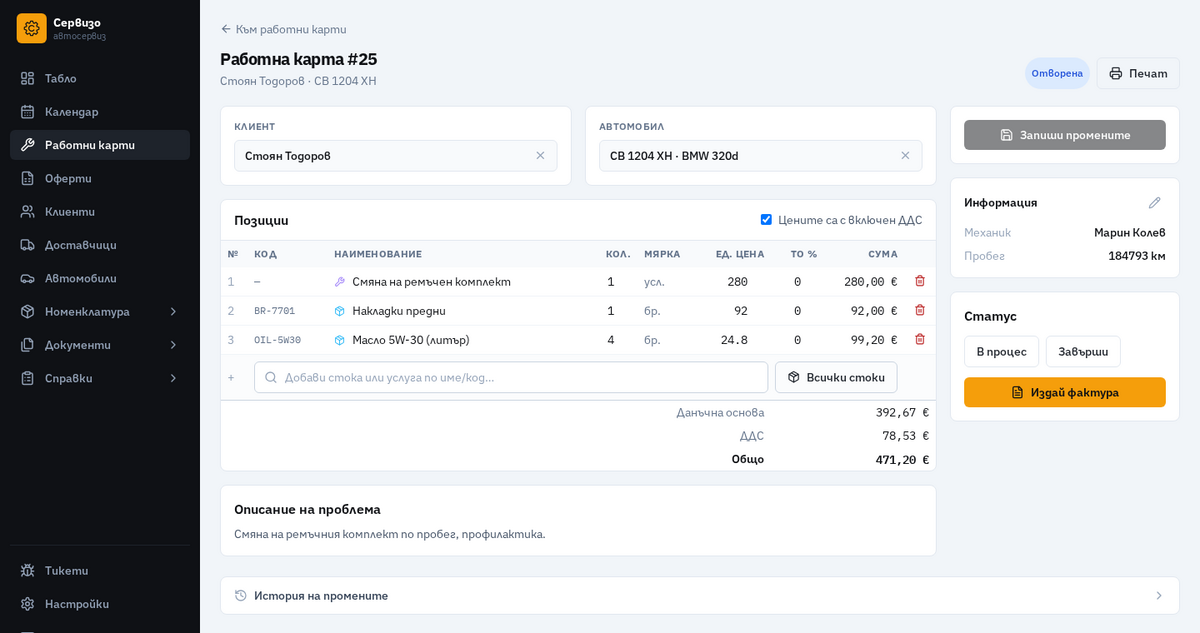Edit Информация with the pencil icon
This screenshot has width=1200, height=633.
point(1155,202)
